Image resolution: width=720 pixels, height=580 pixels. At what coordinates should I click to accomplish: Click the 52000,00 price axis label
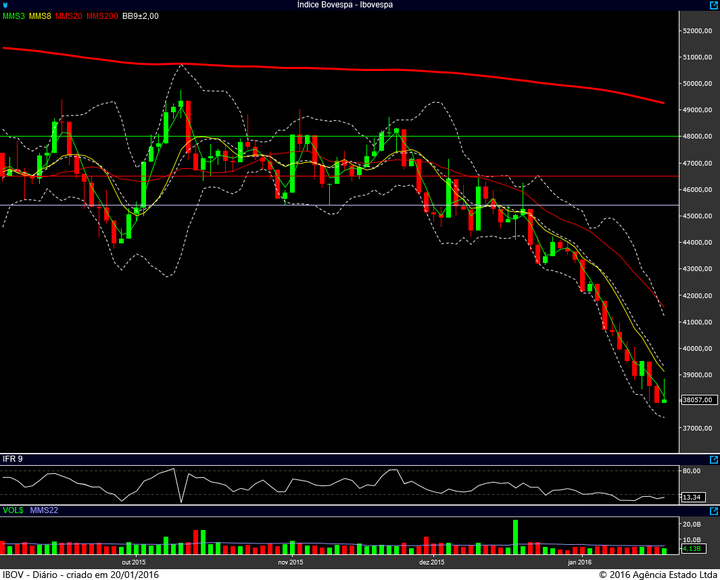(698, 31)
